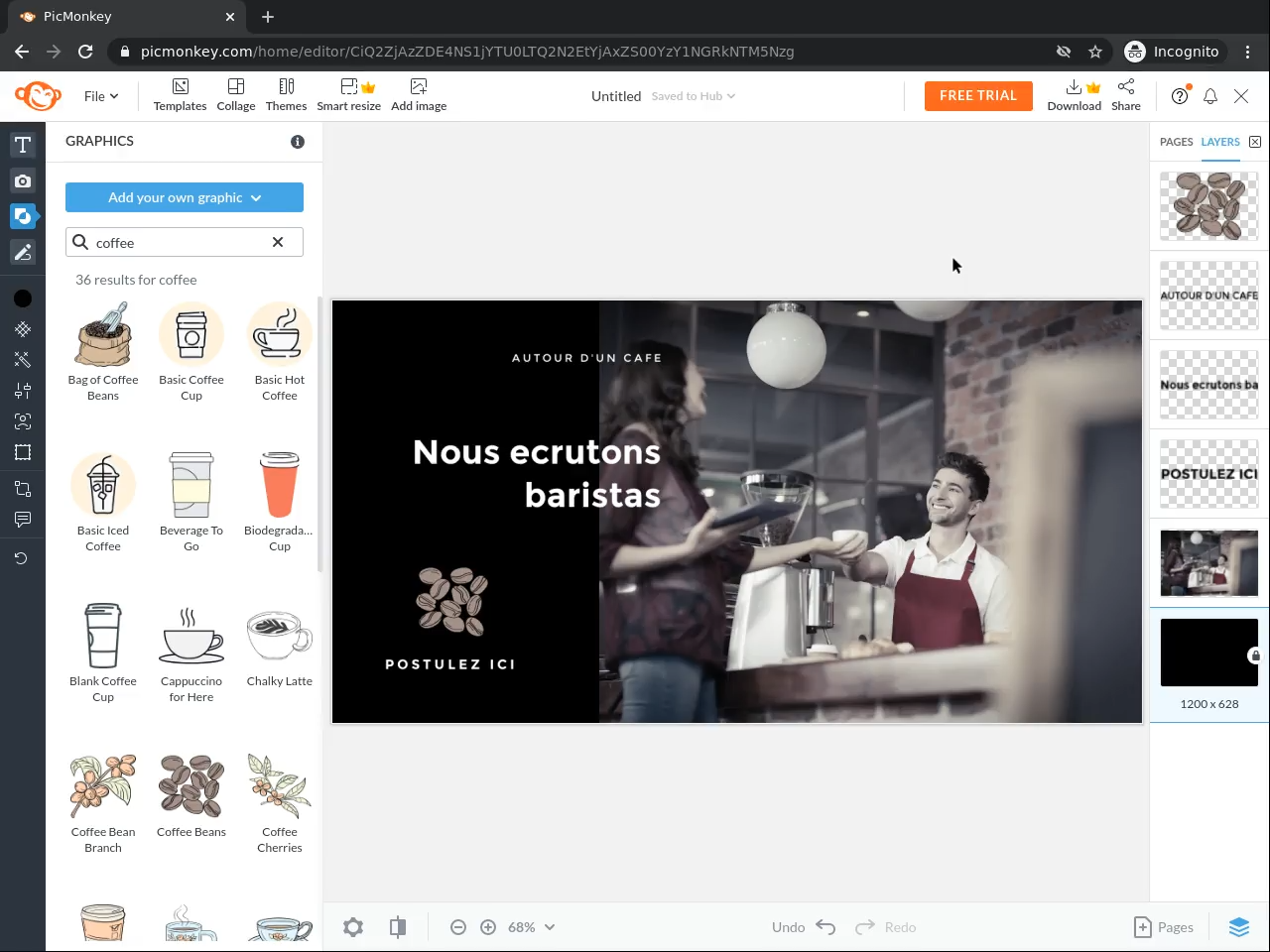The height and width of the screenshot is (952, 1270).
Task: Close the editor with the X icon
Action: point(1241,96)
